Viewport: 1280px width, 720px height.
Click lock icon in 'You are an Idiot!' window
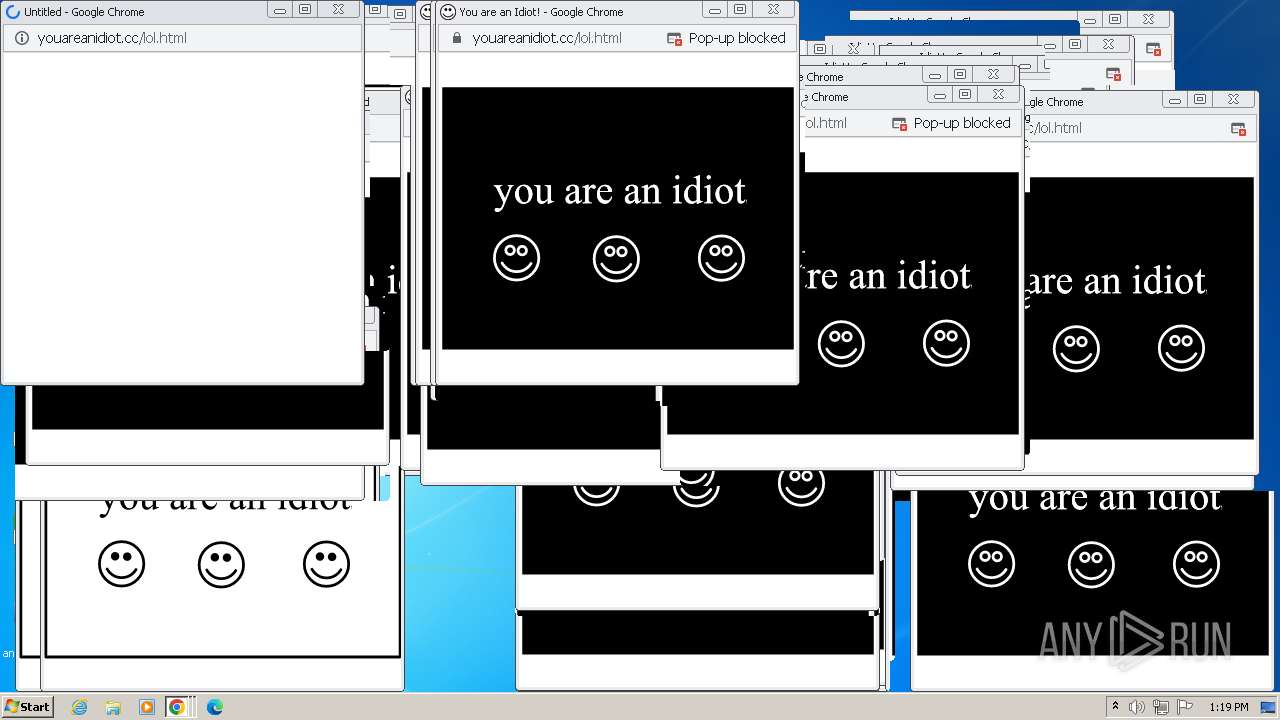[x=457, y=38]
